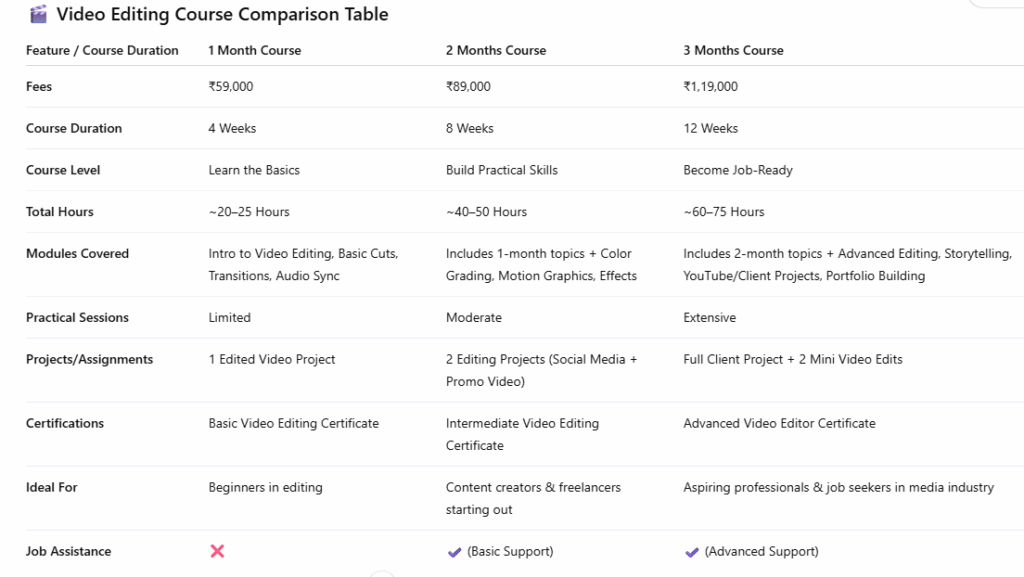1024x577 pixels.
Task: Click the Beginners in editing cell
Action: 265,487
